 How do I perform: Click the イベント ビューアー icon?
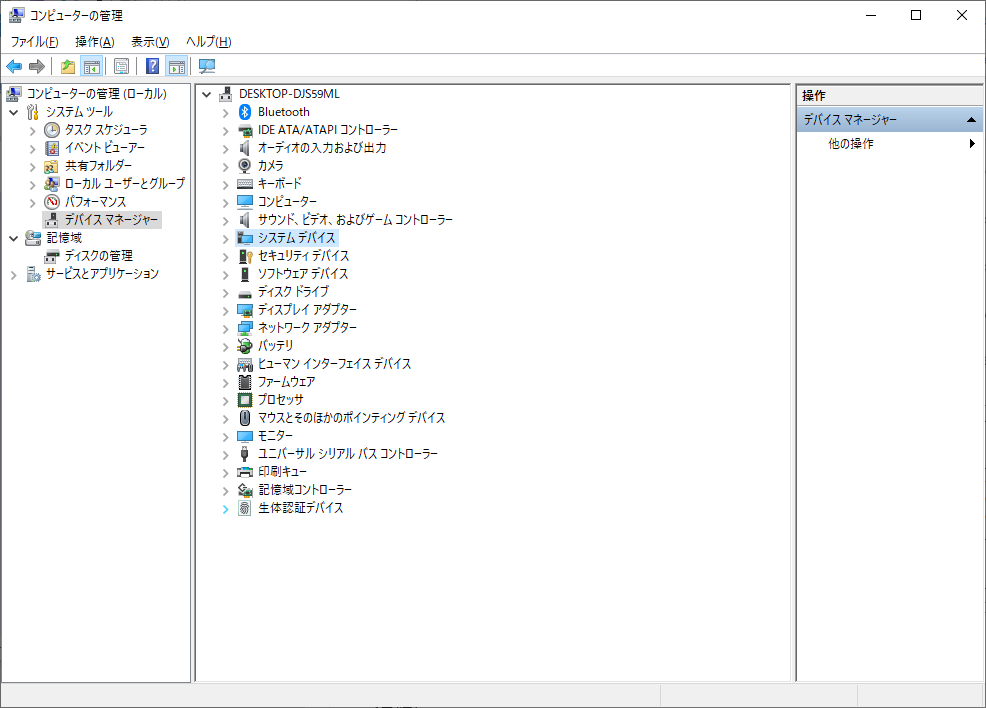point(52,148)
